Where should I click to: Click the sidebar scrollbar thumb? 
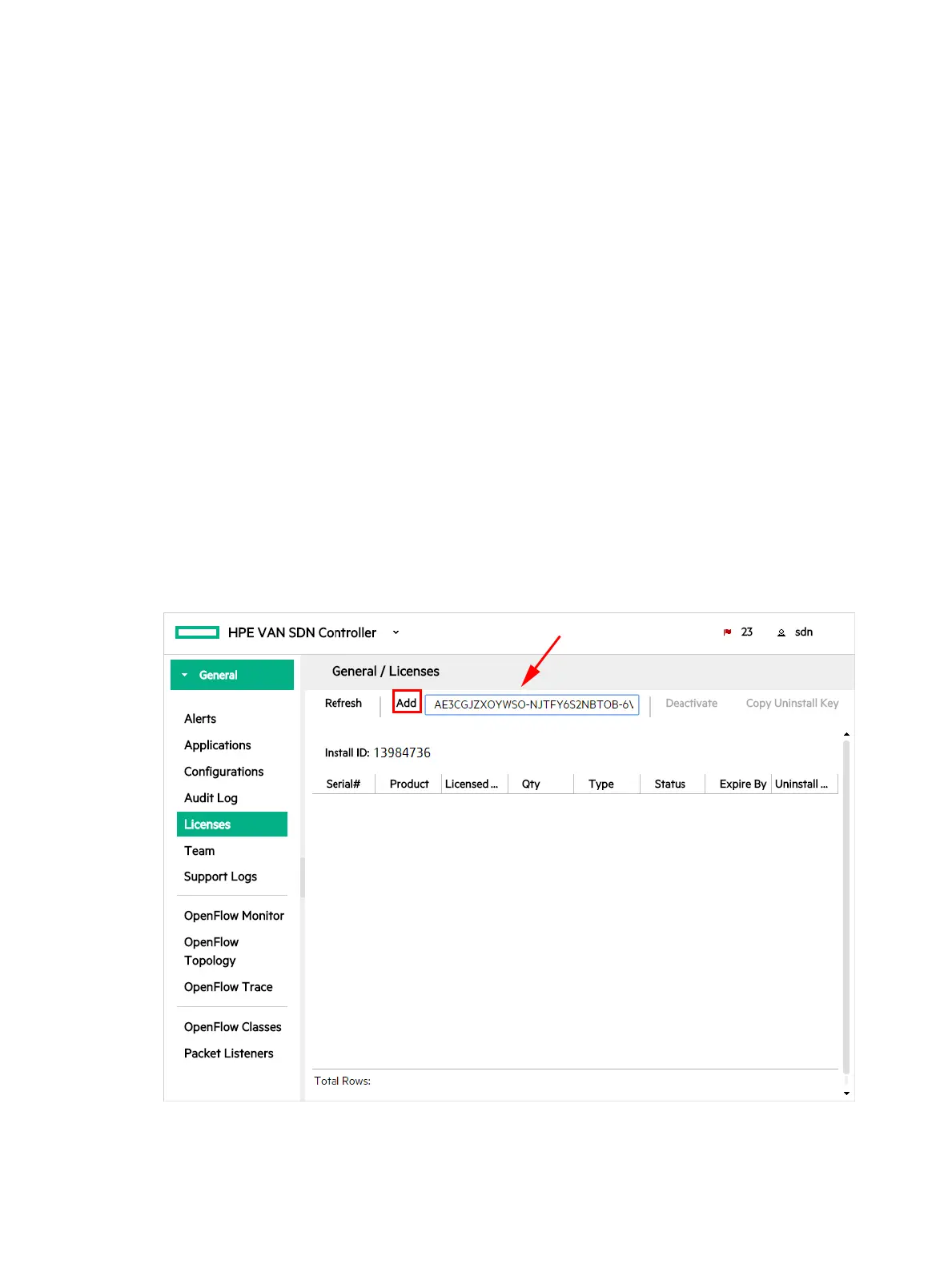pyautogui.click(x=303, y=877)
